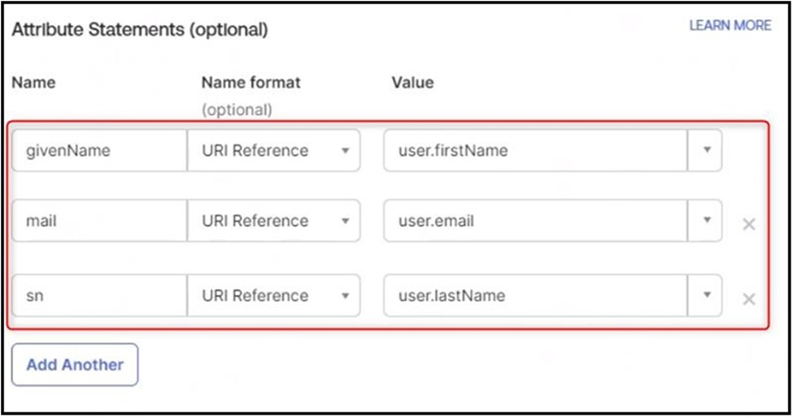Select the sn name input box

pos(98,295)
